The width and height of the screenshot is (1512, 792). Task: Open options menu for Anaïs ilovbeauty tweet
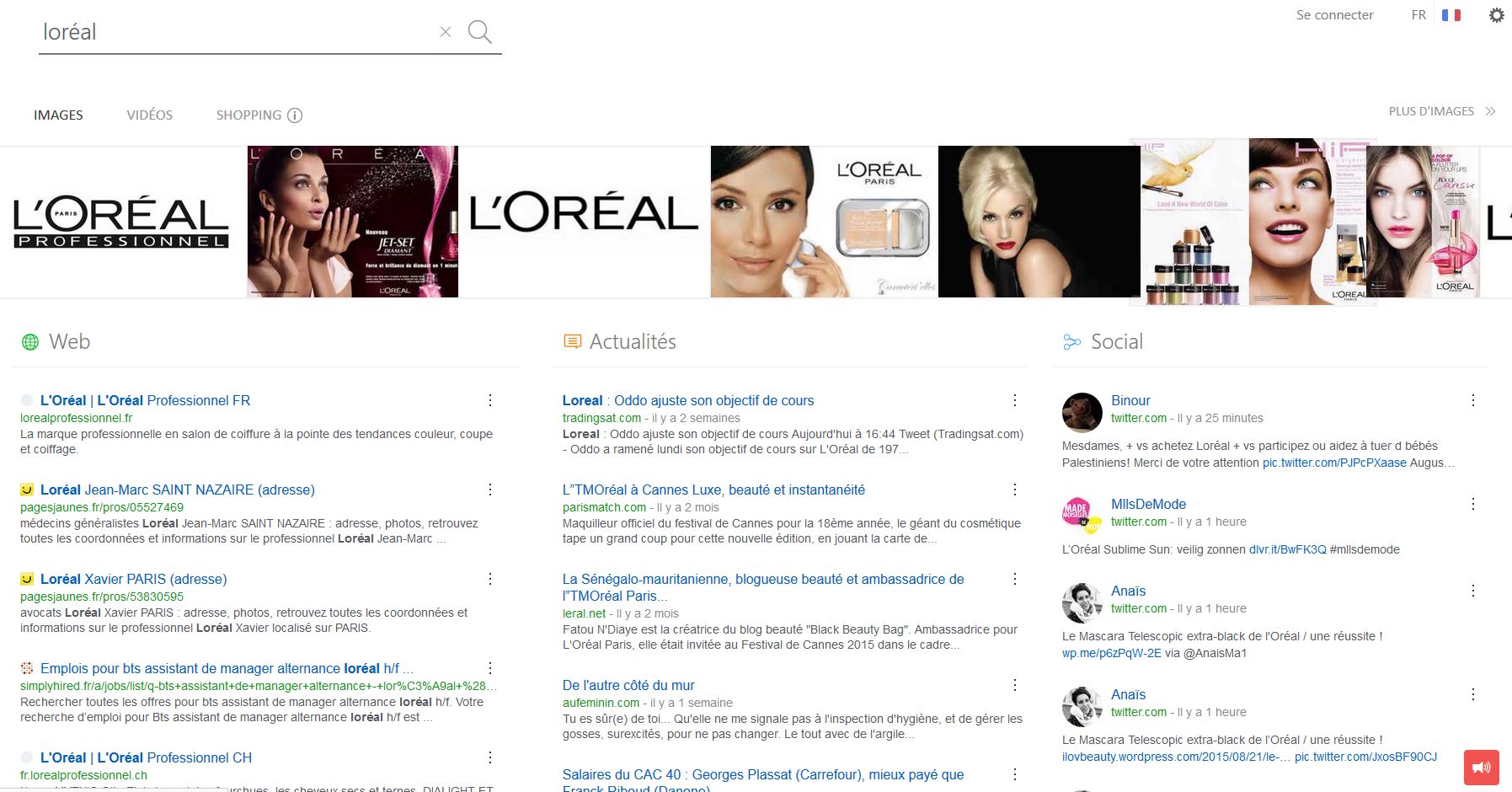(1473, 695)
